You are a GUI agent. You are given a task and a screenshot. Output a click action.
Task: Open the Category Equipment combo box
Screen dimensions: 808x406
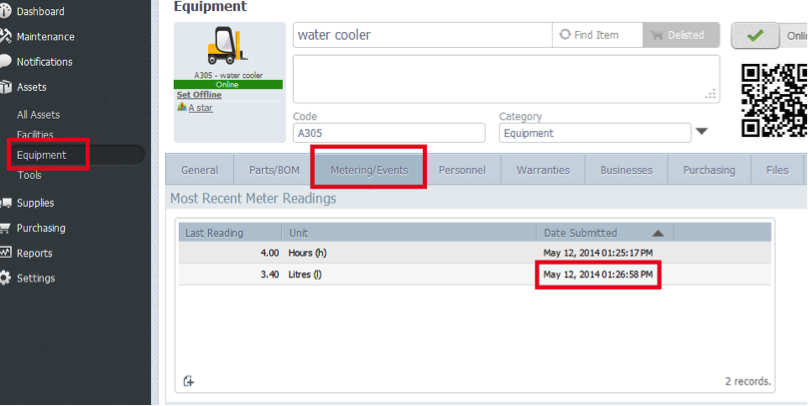tap(595, 133)
